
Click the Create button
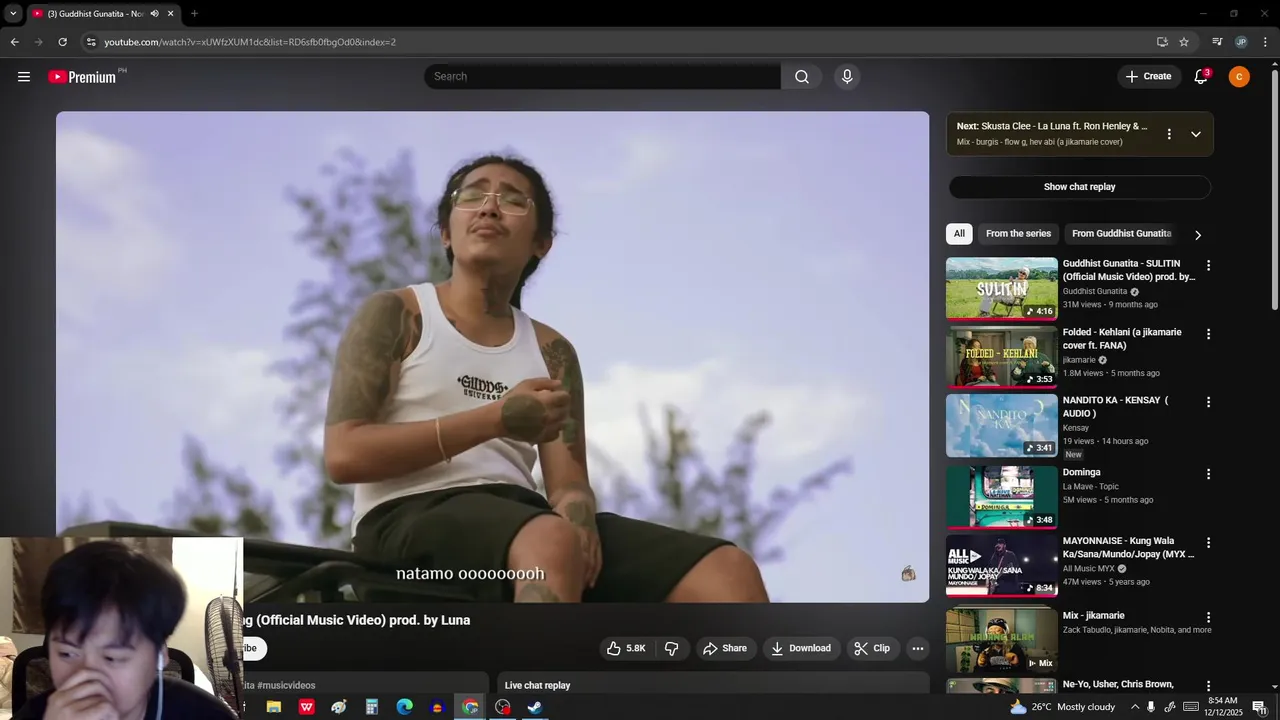coord(1148,77)
